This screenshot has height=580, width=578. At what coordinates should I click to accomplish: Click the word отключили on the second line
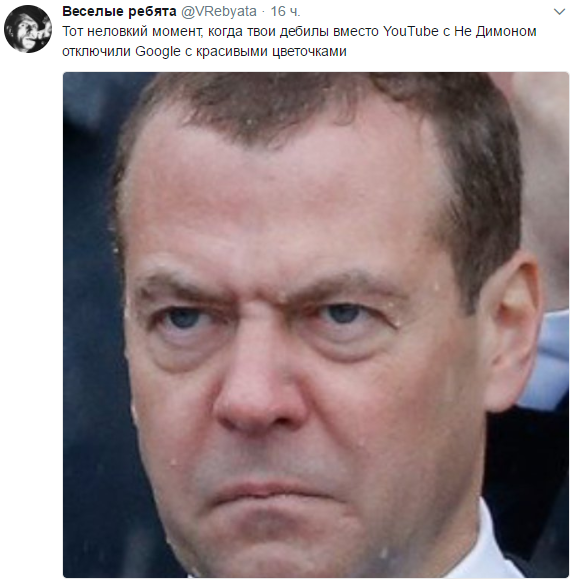click(97, 51)
